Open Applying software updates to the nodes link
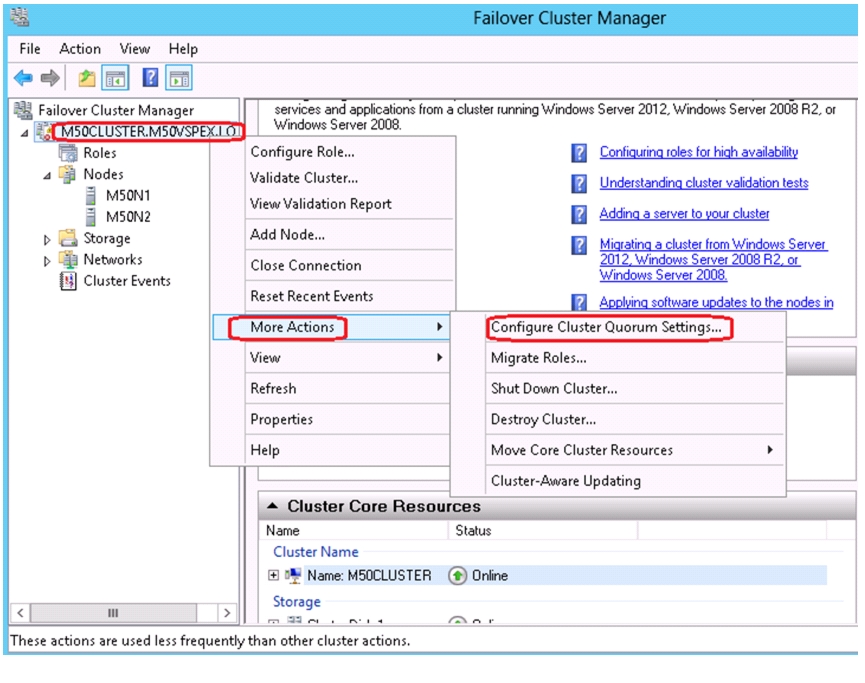This screenshot has width=865, height=683. coord(716,302)
